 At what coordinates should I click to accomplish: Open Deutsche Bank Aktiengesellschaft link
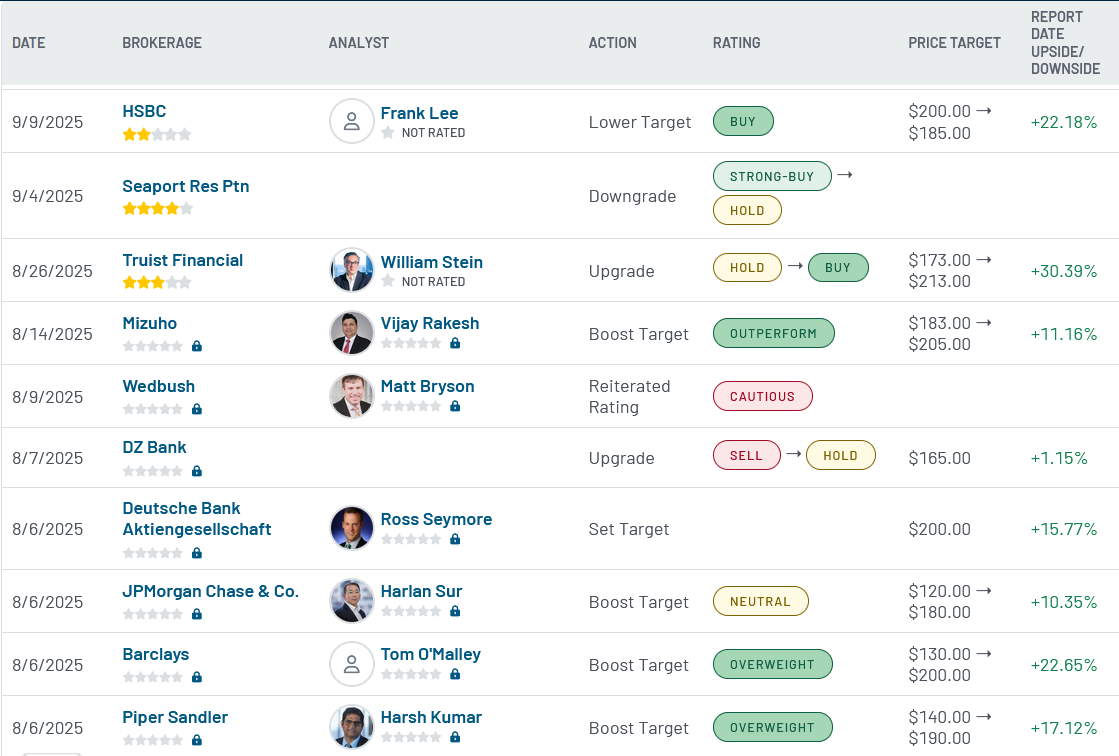(197, 519)
